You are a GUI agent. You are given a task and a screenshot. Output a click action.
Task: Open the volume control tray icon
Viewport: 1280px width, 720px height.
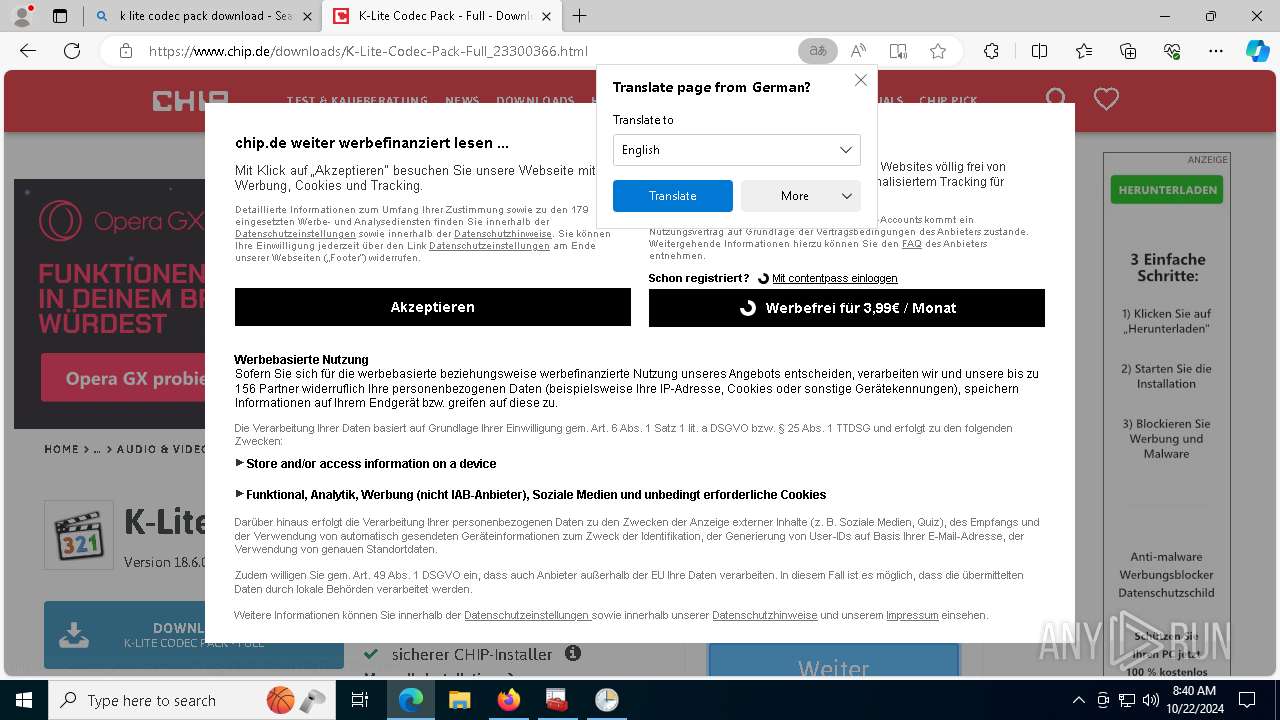point(1150,700)
